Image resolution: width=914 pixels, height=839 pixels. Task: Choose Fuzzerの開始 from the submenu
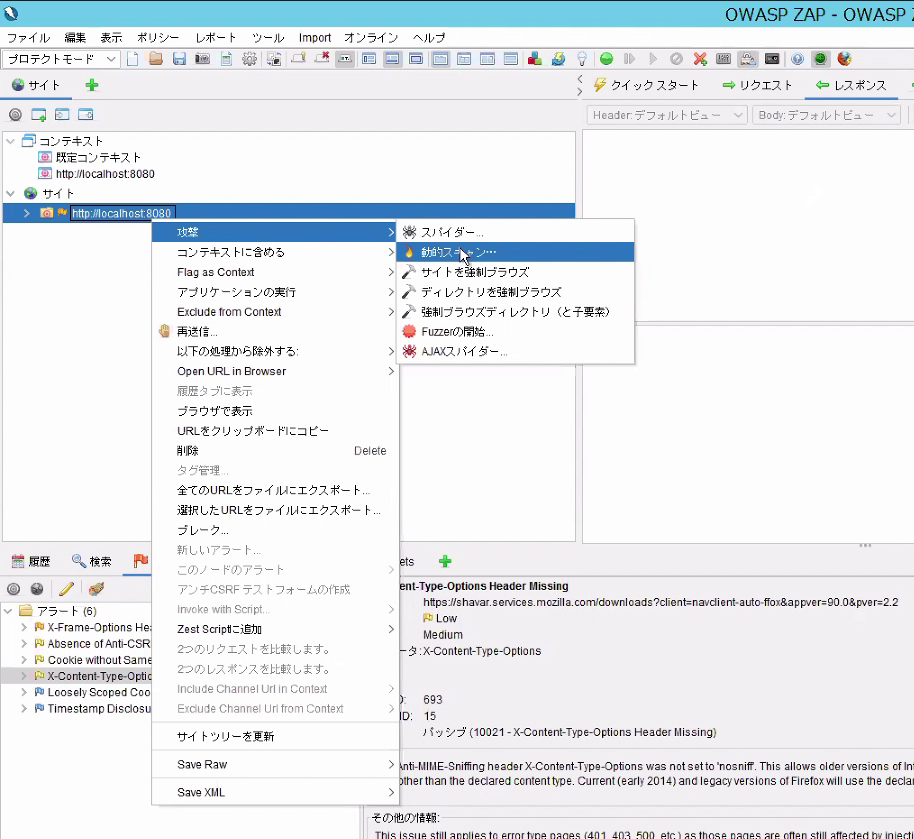point(515,332)
